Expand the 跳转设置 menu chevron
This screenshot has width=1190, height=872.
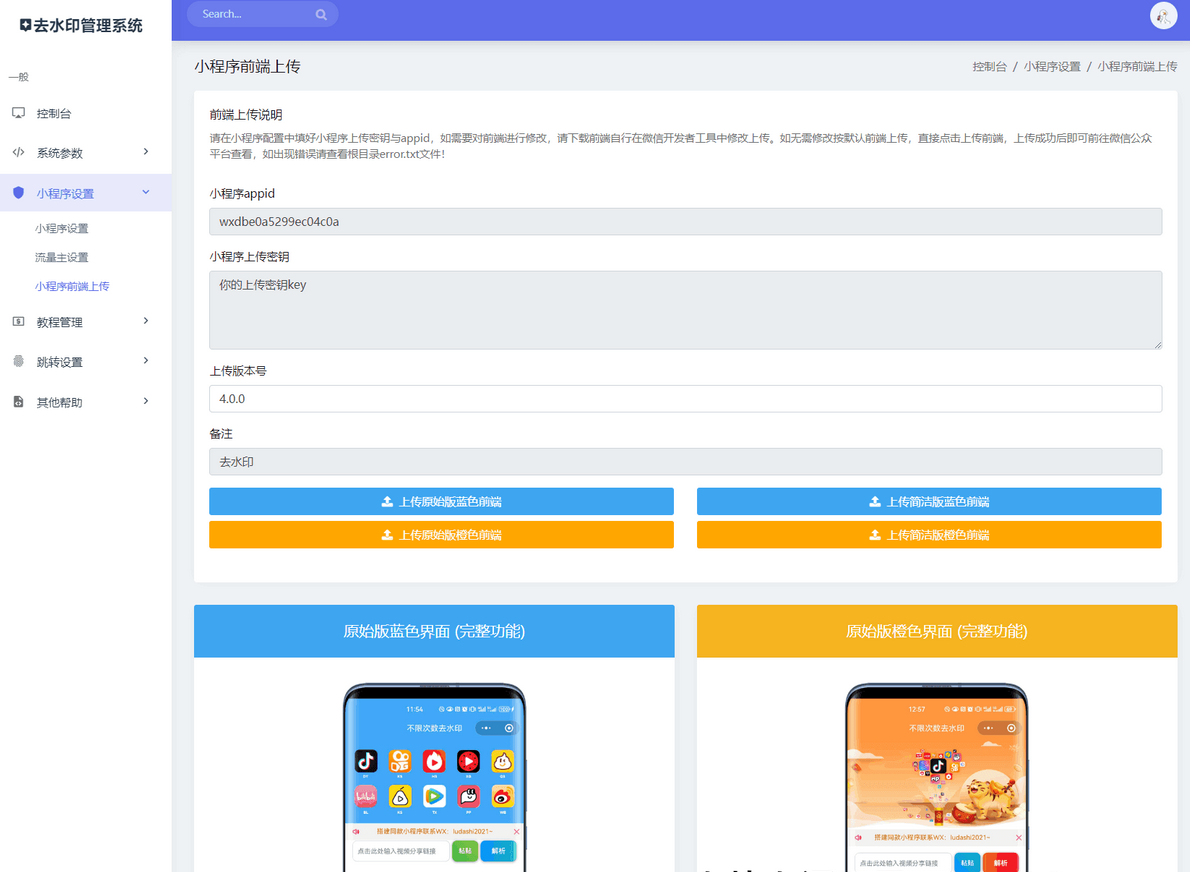[146, 360]
